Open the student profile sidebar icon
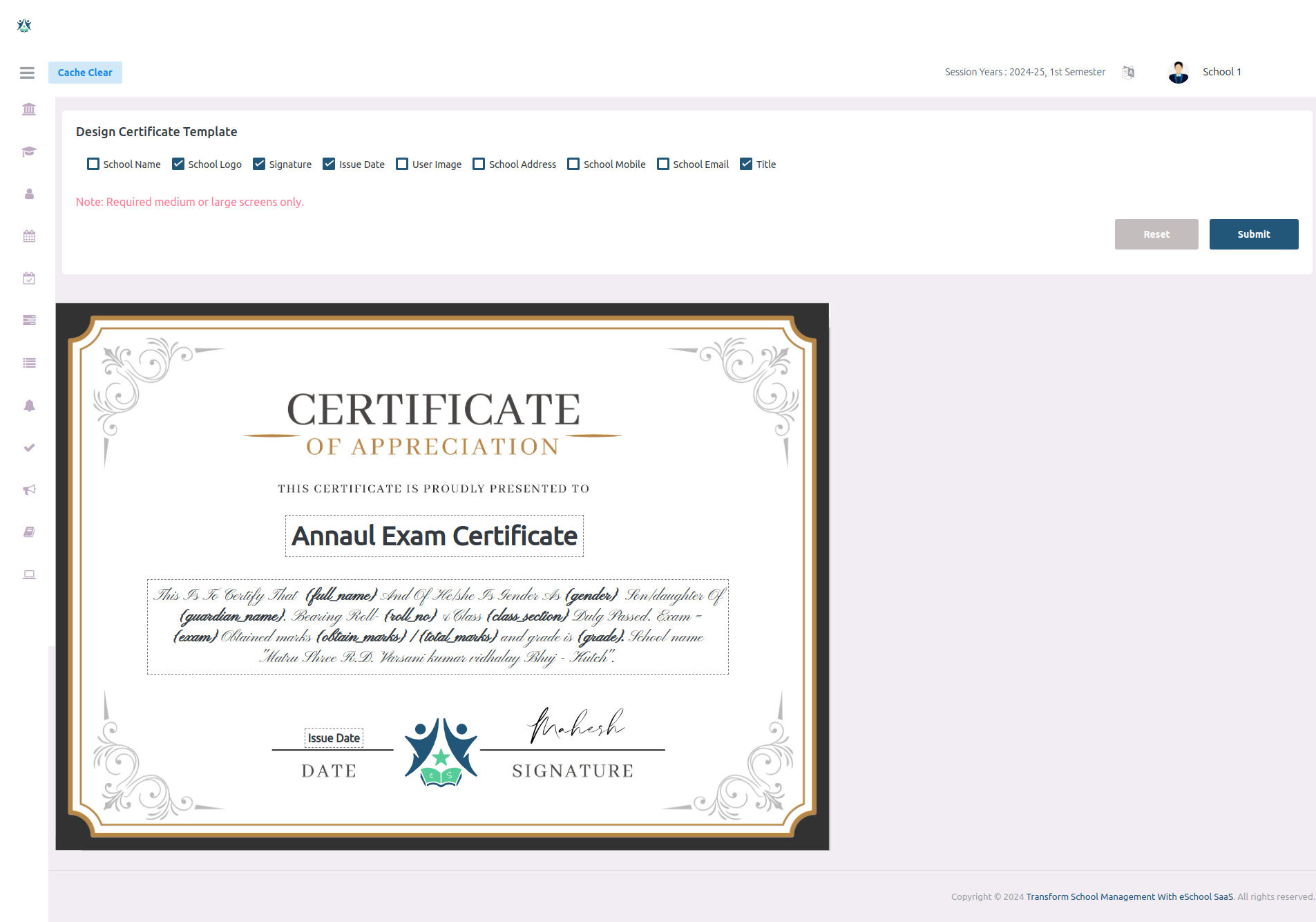 28,194
